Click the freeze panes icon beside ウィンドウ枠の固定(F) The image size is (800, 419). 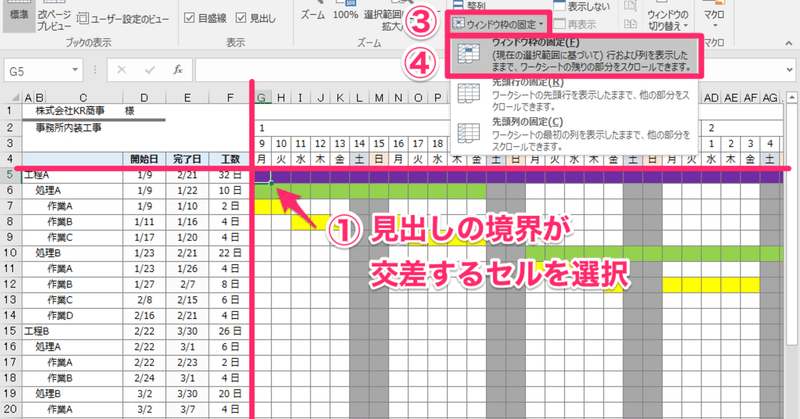(x=468, y=54)
